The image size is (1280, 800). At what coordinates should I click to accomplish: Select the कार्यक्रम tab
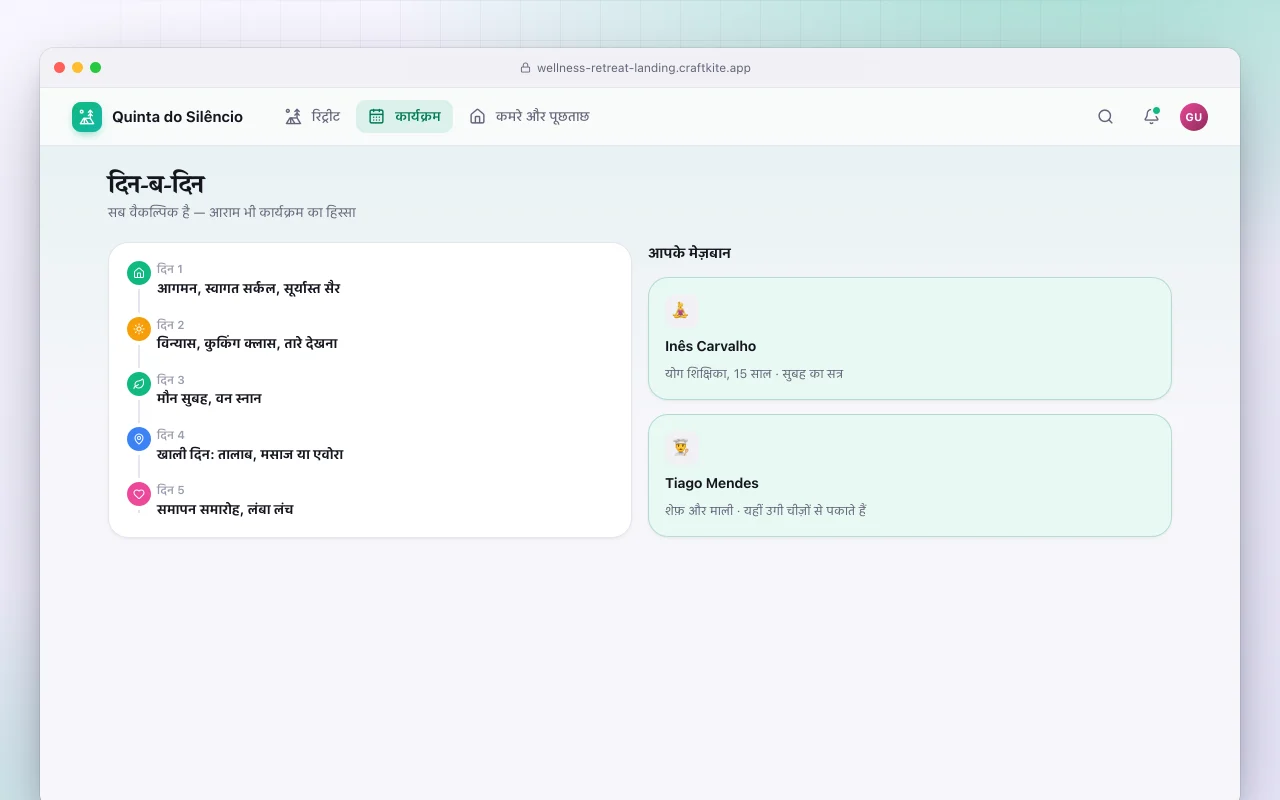[404, 116]
